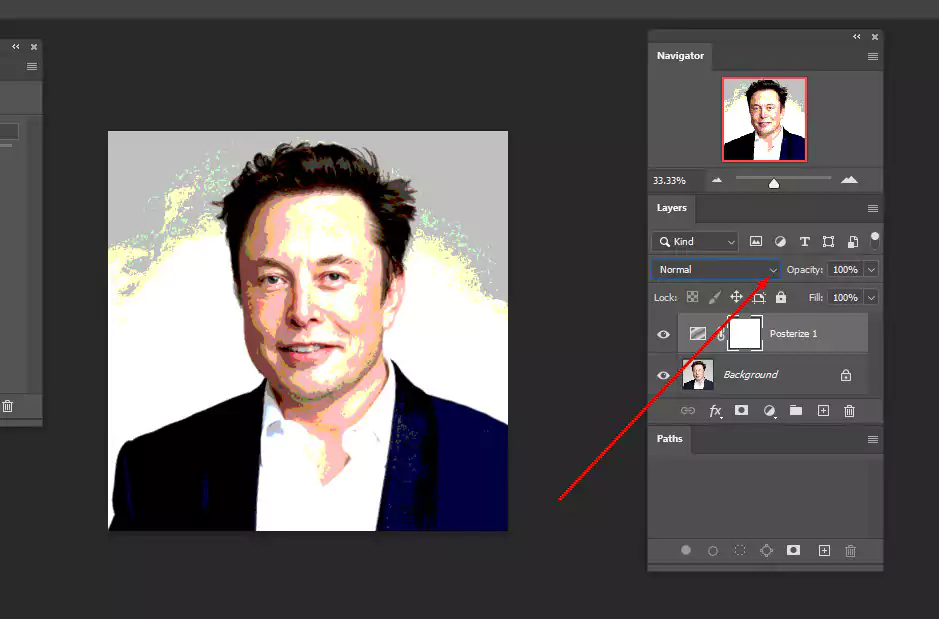The height and width of the screenshot is (619, 939).
Task: Collapse the left panel with double arrows
Action: pyautogui.click(x=16, y=46)
